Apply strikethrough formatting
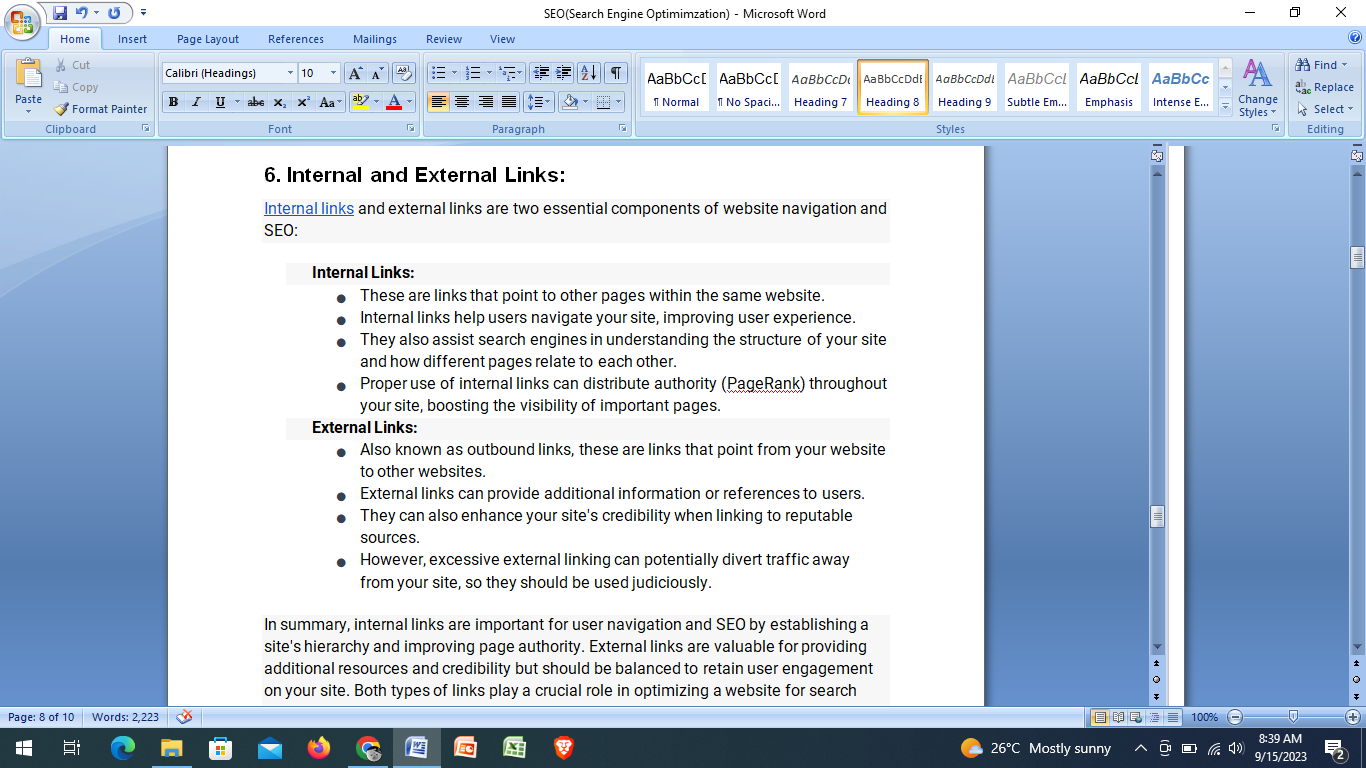This screenshot has width=1366, height=768. 256,102
